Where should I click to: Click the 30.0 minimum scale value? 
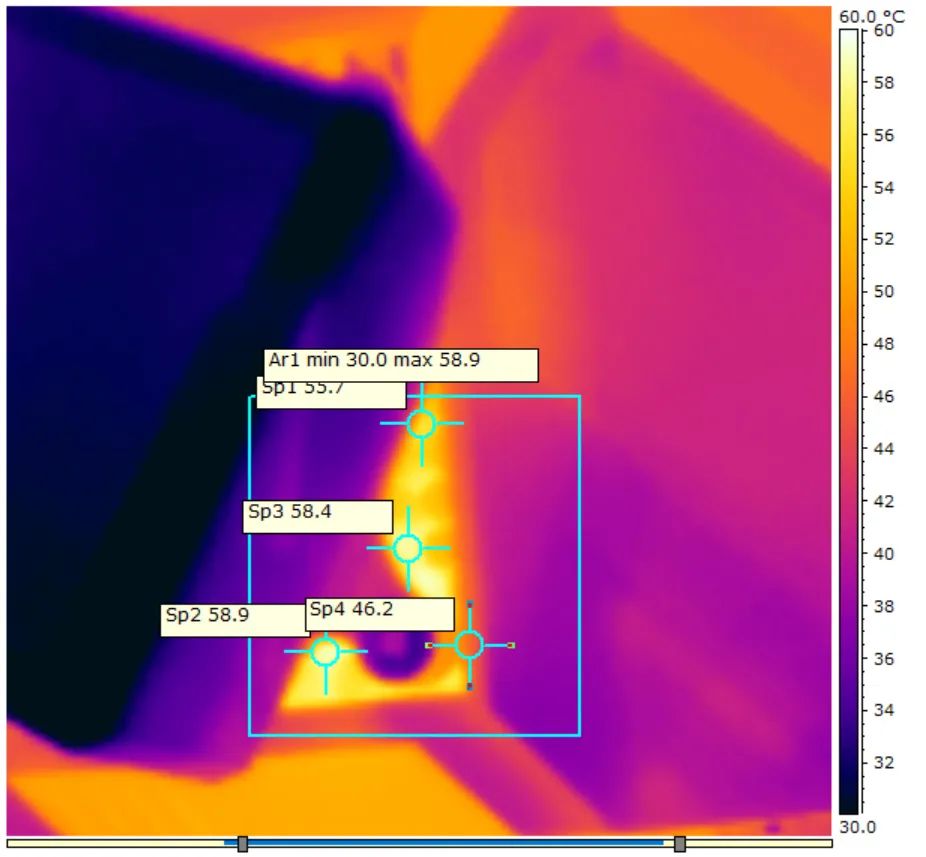click(857, 827)
